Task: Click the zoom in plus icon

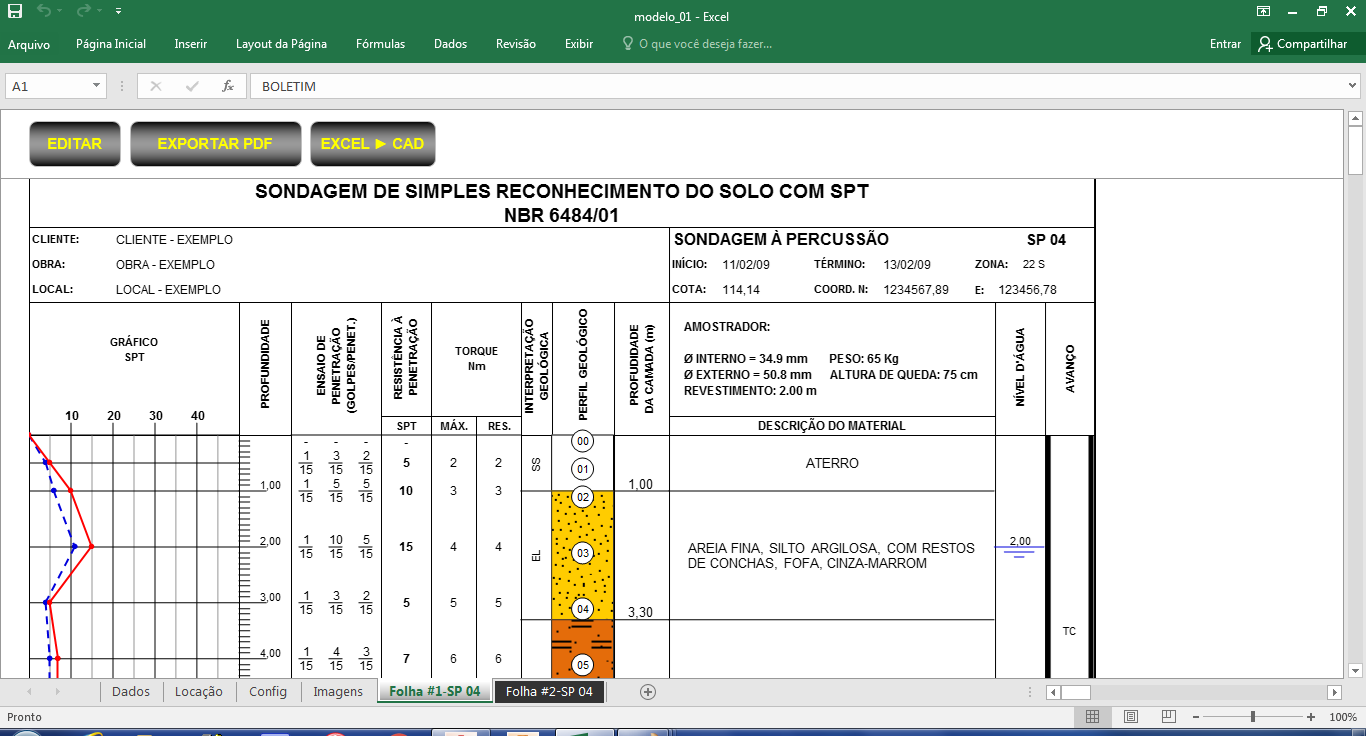Action: pyautogui.click(x=1311, y=717)
